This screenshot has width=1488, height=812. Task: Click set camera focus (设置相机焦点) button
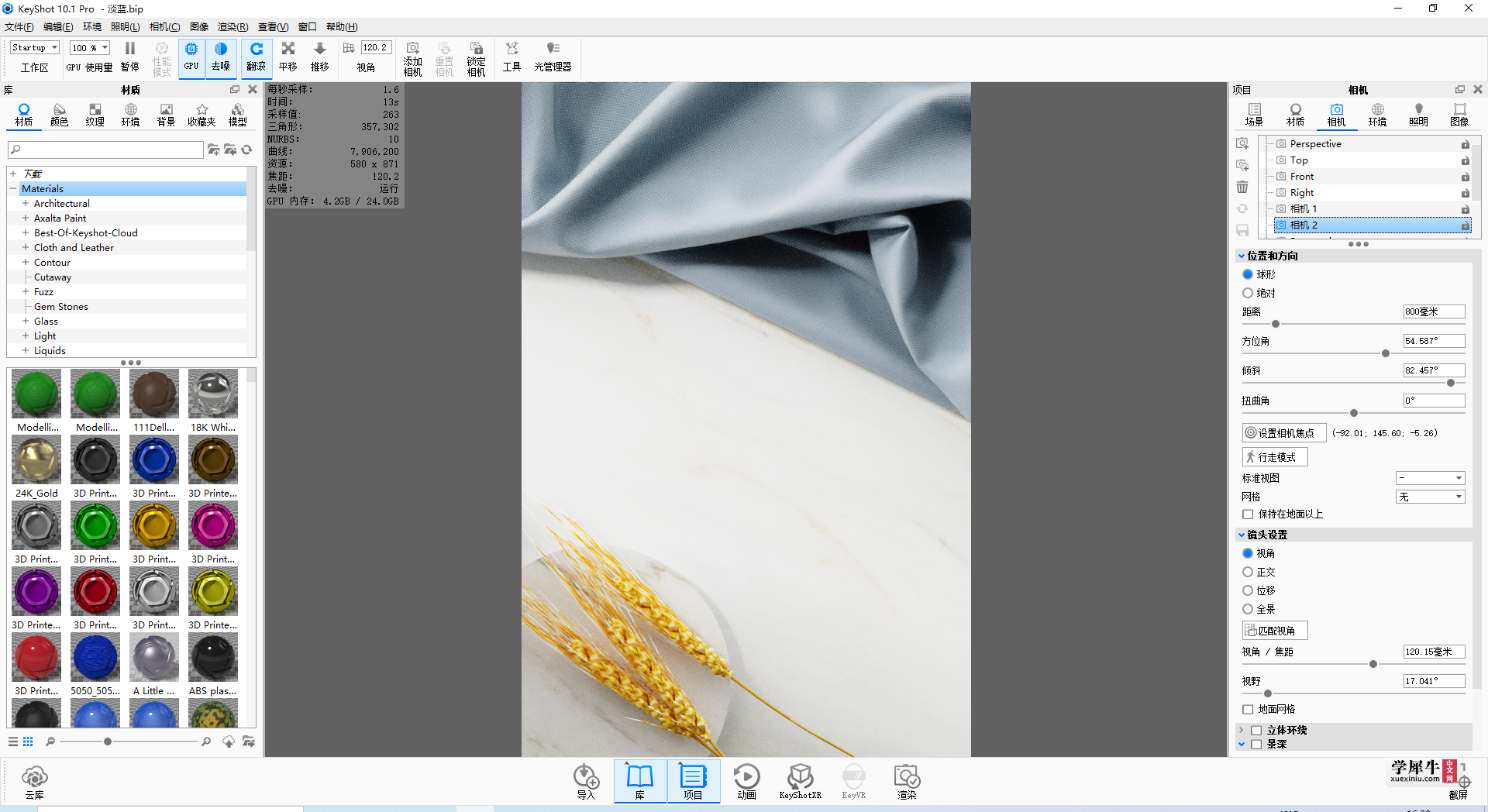pos(1284,433)
